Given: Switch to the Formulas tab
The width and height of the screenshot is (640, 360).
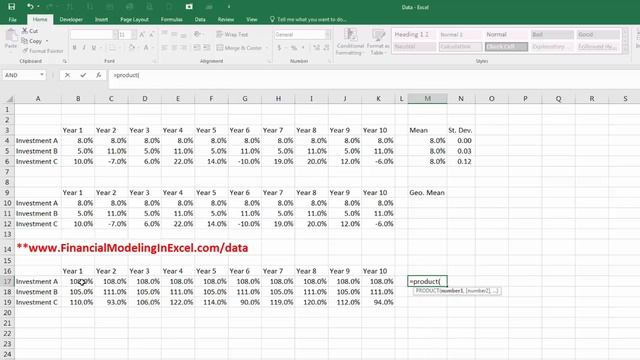Looking at the screenshot, I should [171, 19].
